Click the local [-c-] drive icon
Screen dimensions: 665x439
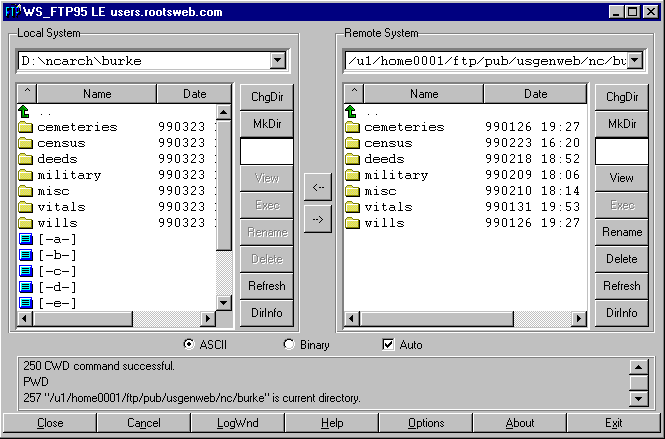coord(26,271)
